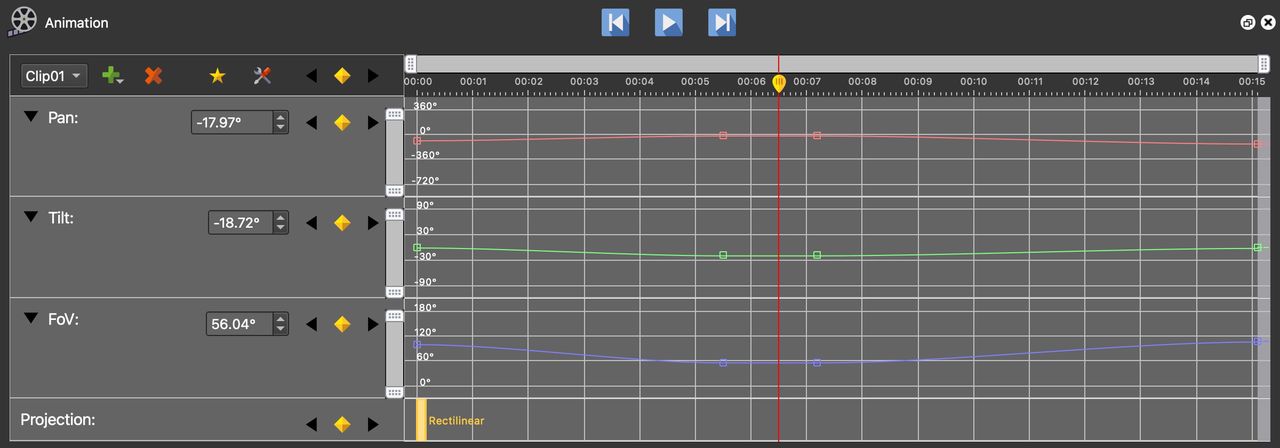Click the Tilt track vertical scale scrollbar
This screenshot has width=1280, height=448.
click(x=394, y=252)
